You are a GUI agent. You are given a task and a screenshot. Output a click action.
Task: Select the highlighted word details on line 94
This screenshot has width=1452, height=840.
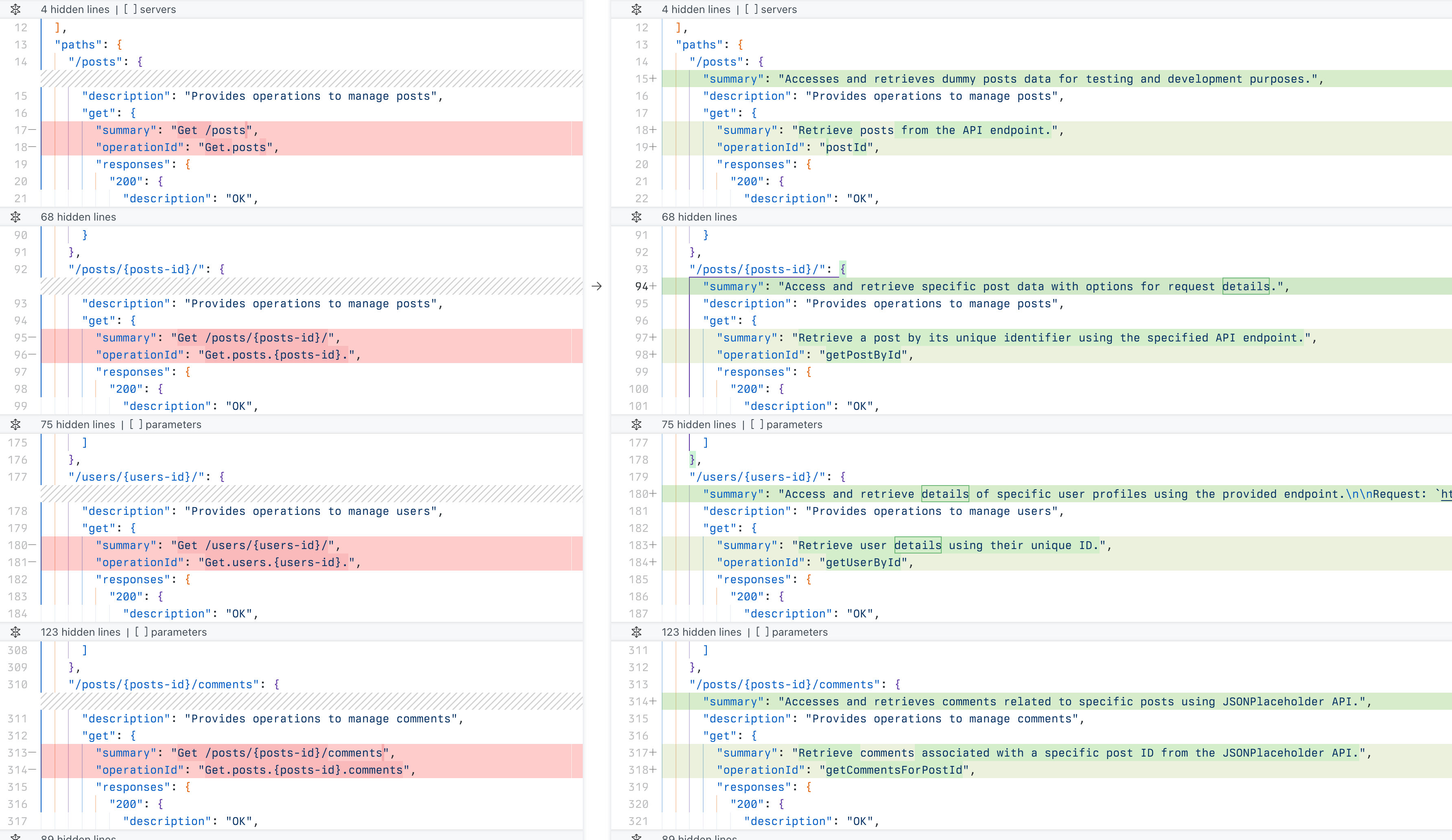(x=1246, y=287)
